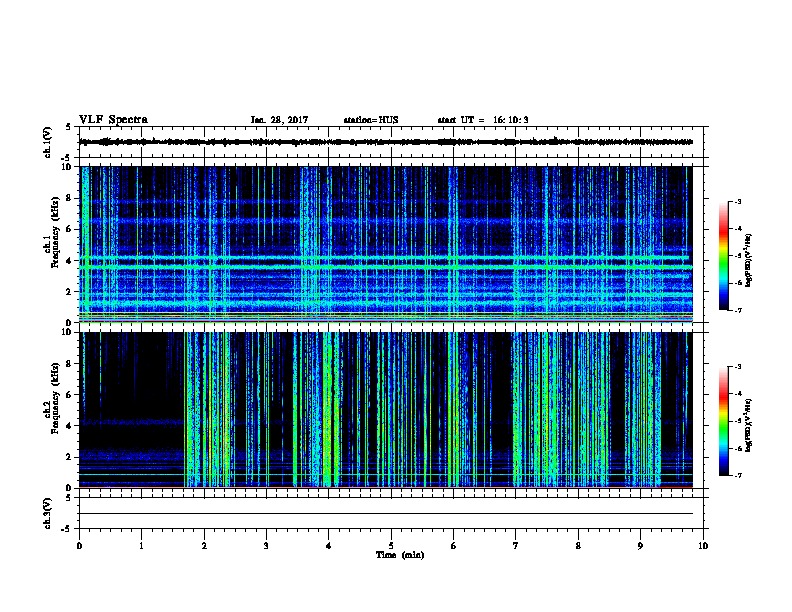792x612 pixels.
Task: Click the ch.1 spectrogram color scale bar
Action: (x=724, y=256)
